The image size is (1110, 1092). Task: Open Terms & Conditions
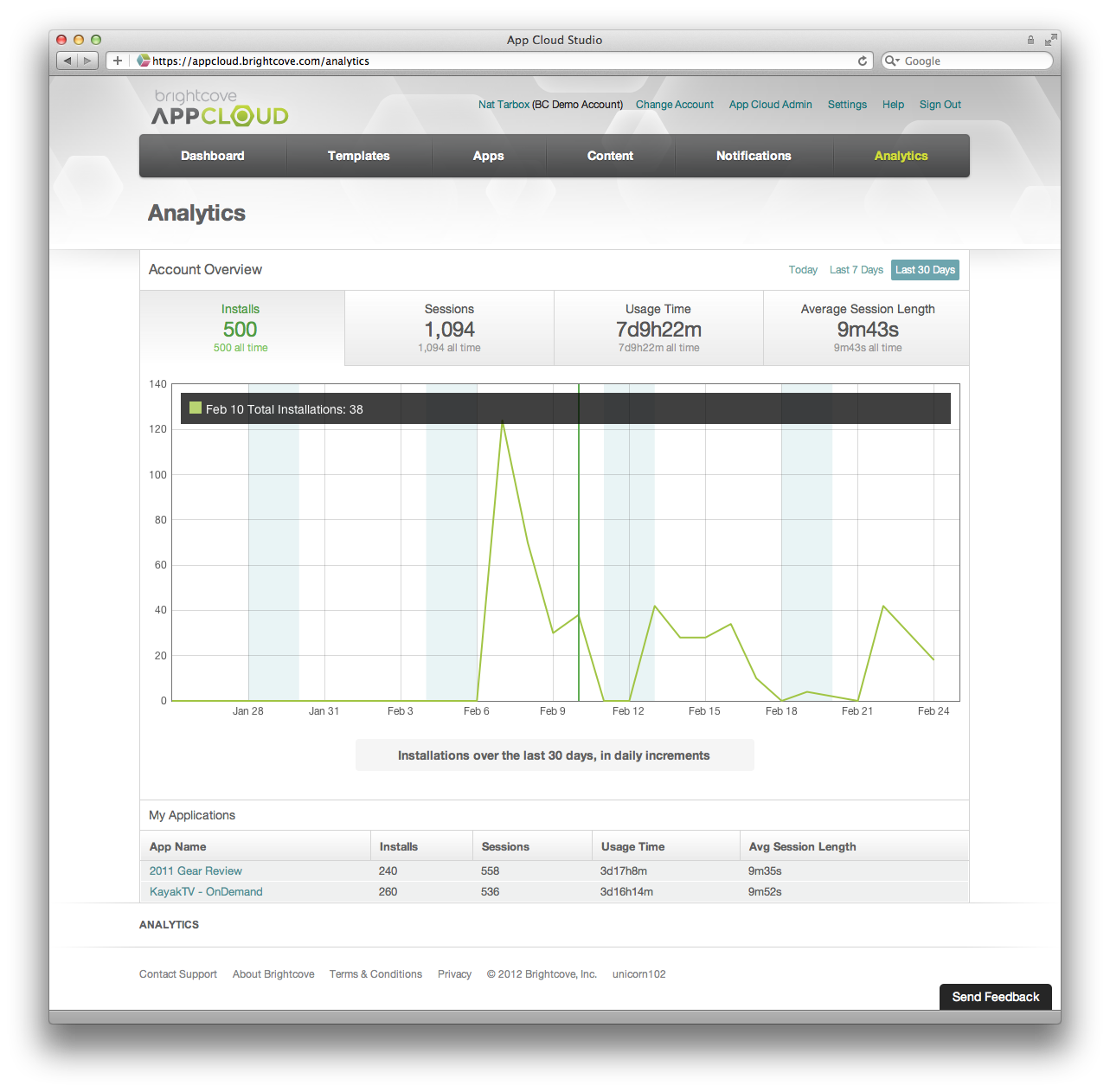(x=375, y=974)
